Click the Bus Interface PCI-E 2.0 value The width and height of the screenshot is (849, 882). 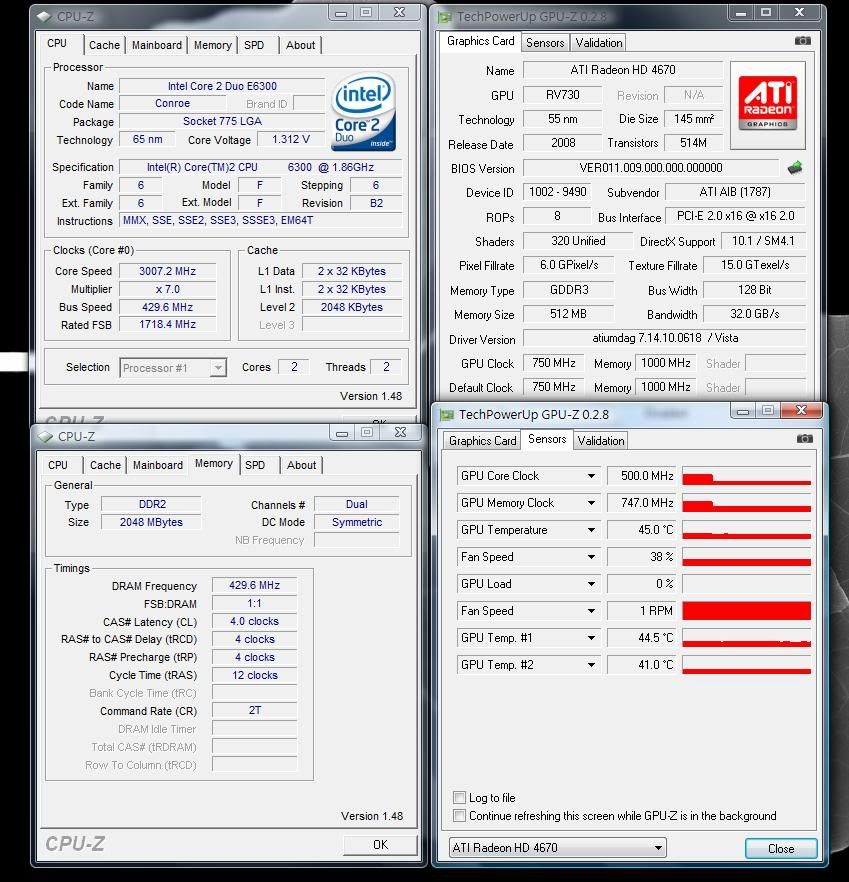[x=735, y=216]
